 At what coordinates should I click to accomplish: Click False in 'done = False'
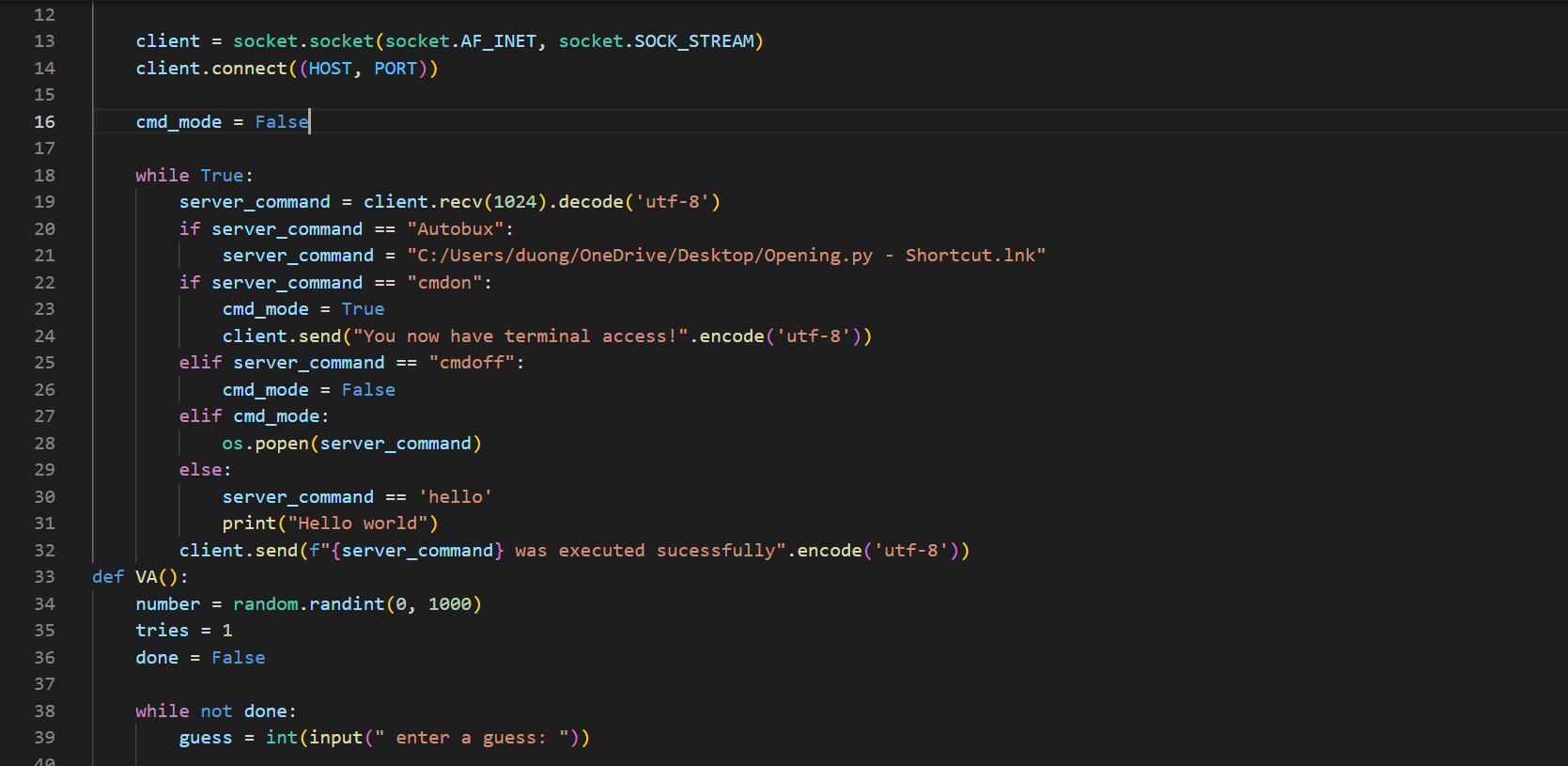[239, 658]
